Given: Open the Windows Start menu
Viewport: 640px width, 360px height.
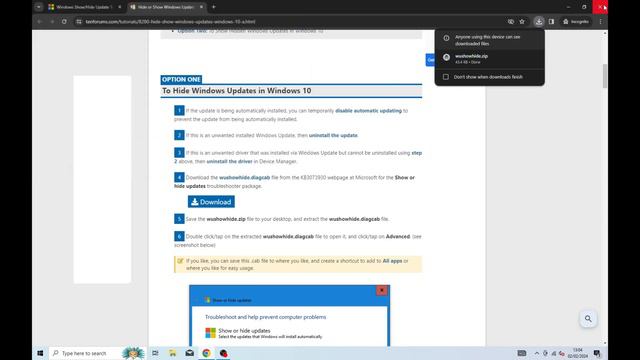Looking at the screenshot, I should click(x=40, y=353).
